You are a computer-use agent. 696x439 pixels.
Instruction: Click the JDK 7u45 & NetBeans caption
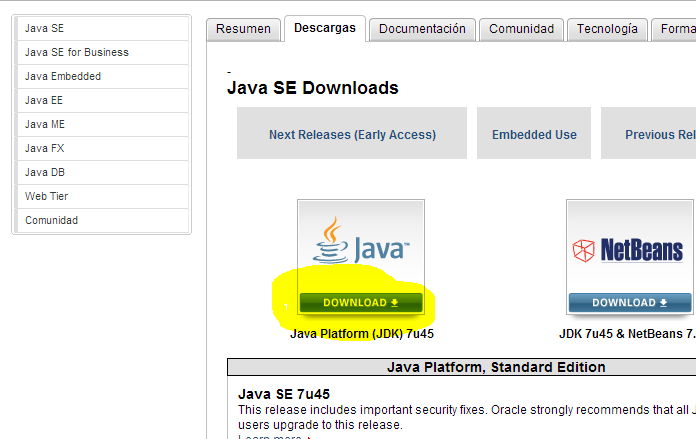(627, 334)
